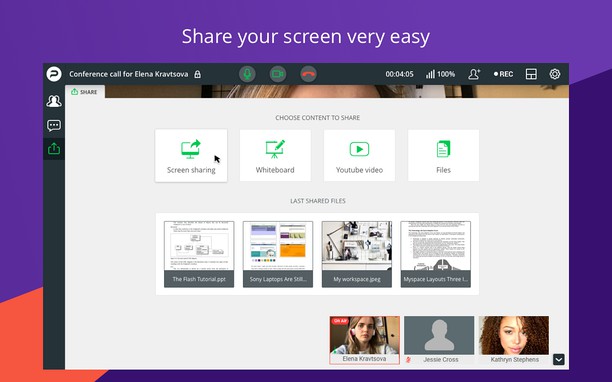Start recording with the REC button
Image resolution: width=612 pixels, height=382 pixels.
503,74
